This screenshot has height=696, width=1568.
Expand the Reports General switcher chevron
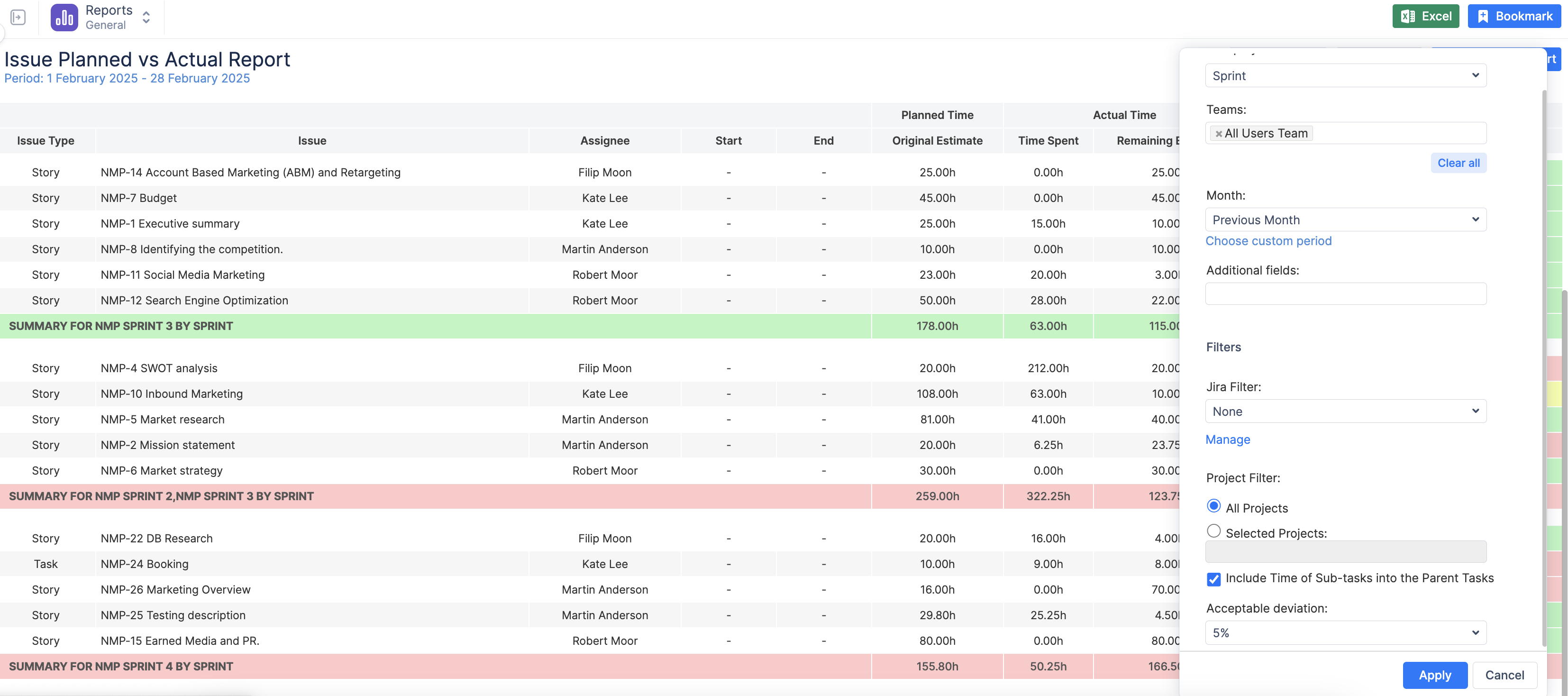coord(146,18)
